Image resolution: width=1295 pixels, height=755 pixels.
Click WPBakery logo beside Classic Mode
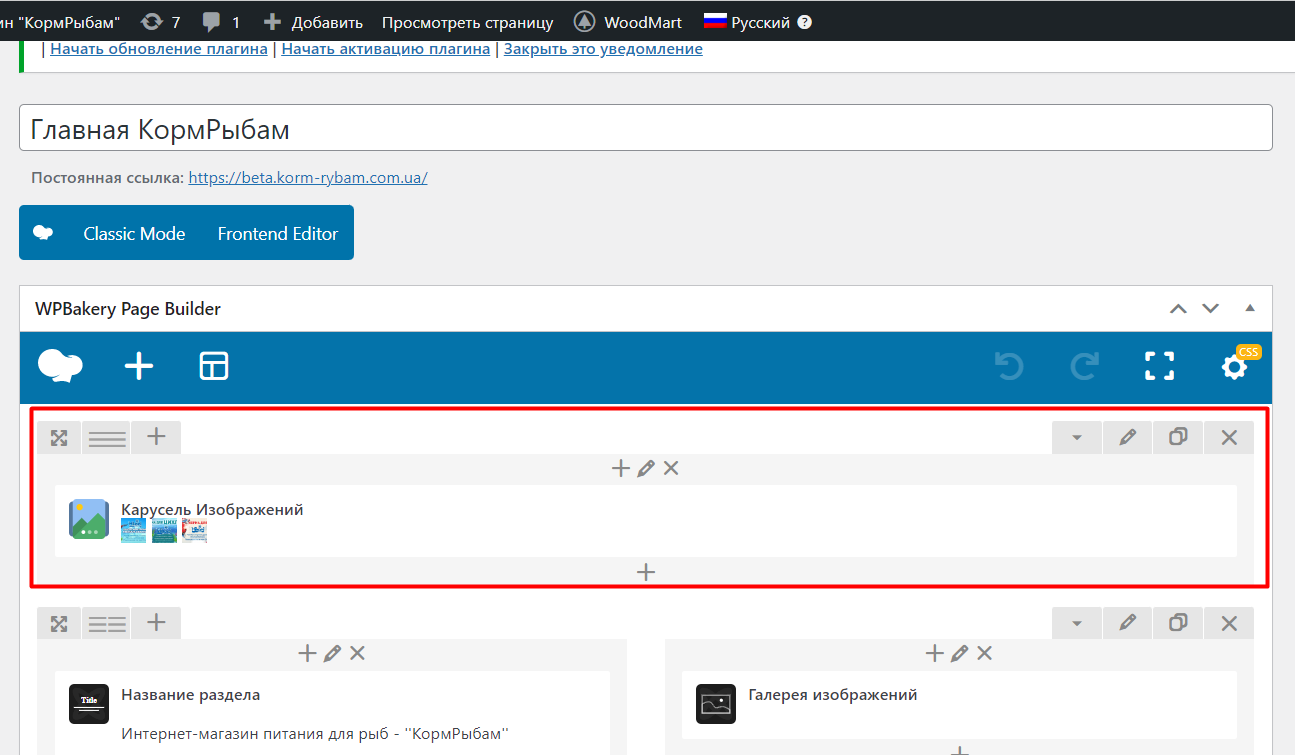pos(43,233)
